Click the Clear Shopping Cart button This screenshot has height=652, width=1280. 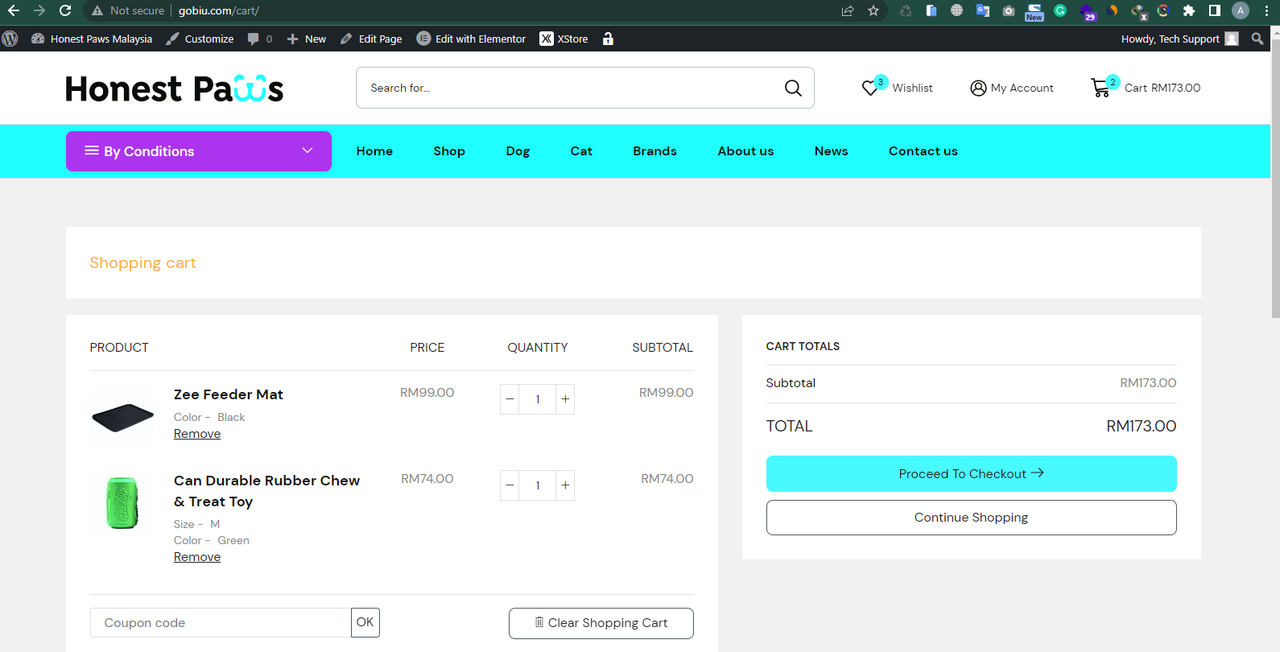point(601,623)
